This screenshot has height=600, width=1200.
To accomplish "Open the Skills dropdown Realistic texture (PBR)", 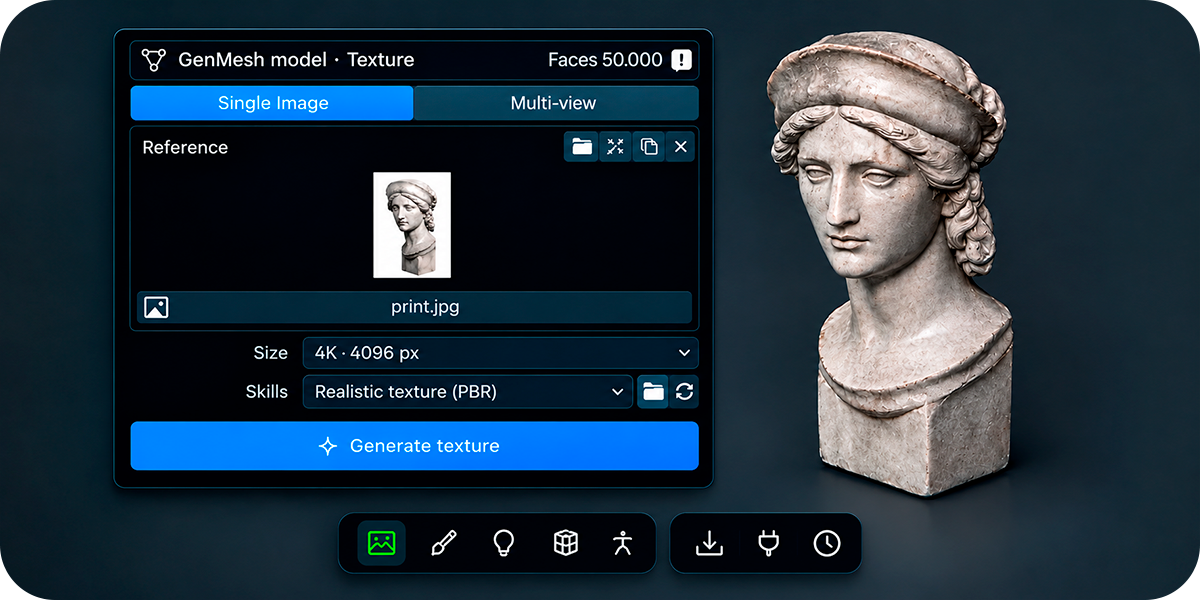I will coord(468,392).
